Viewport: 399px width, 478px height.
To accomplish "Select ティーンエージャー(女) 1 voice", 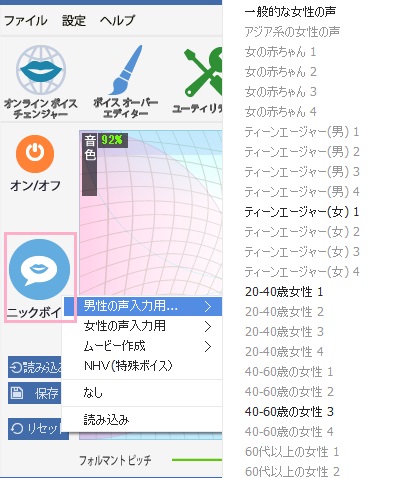I will pyautogui.click(x=302, y=212).
